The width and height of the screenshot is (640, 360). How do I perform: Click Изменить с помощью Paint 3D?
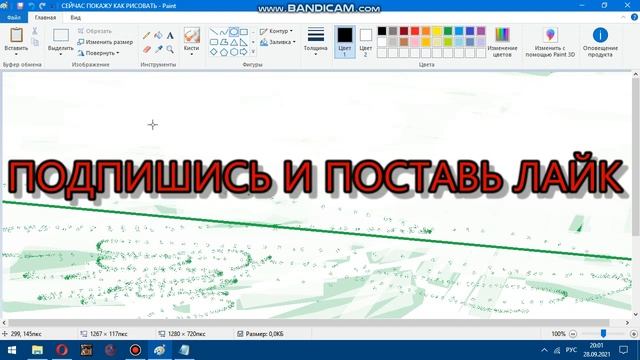coord(550,42)
